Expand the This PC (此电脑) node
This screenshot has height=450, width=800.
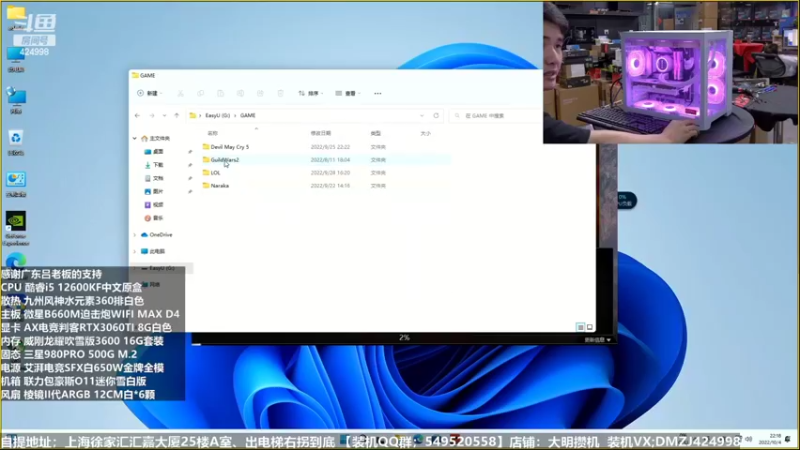click(x=135, y=252)
